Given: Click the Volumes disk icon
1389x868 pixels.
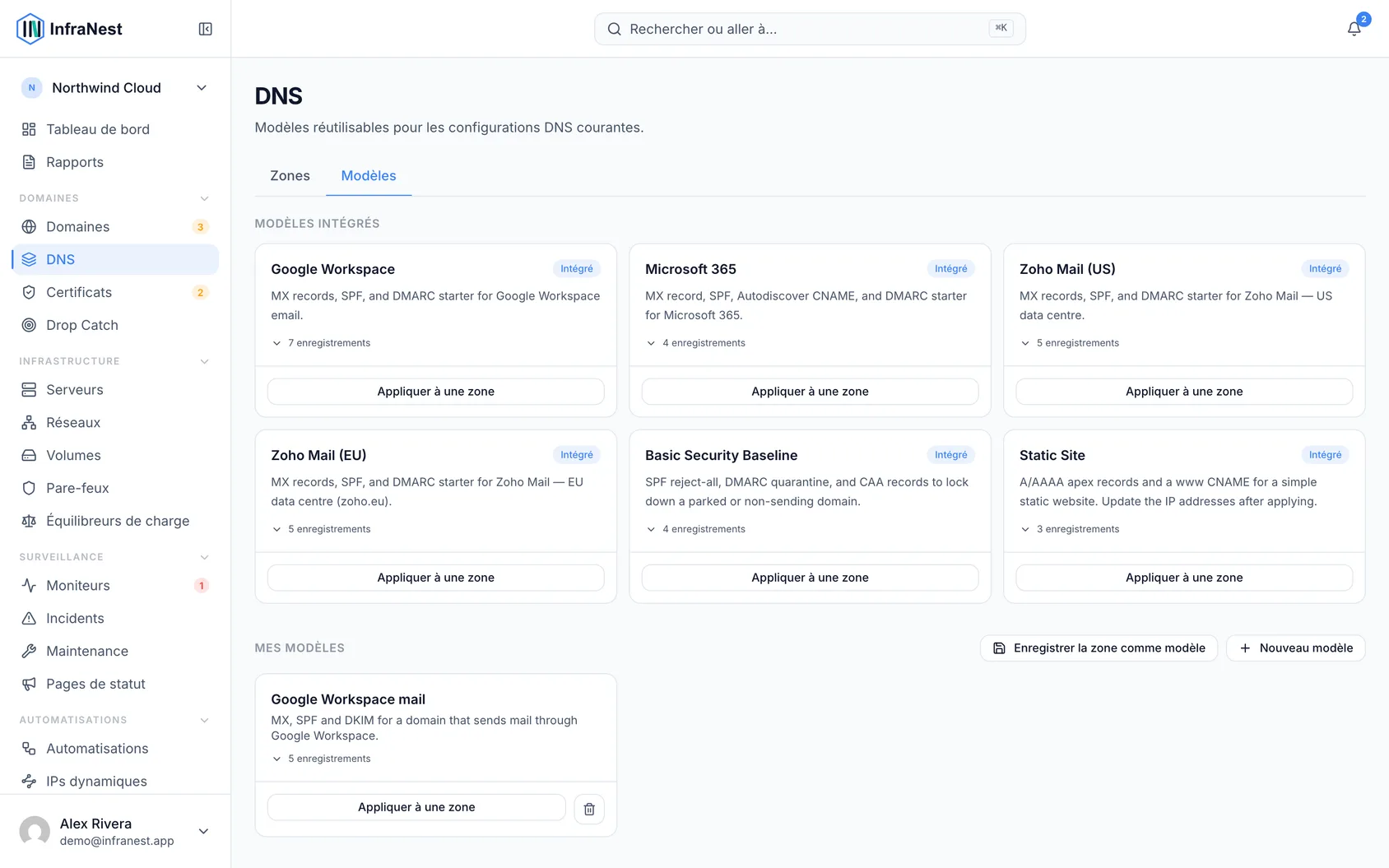Looking at the screenshot, I should (x=29, y=455).
